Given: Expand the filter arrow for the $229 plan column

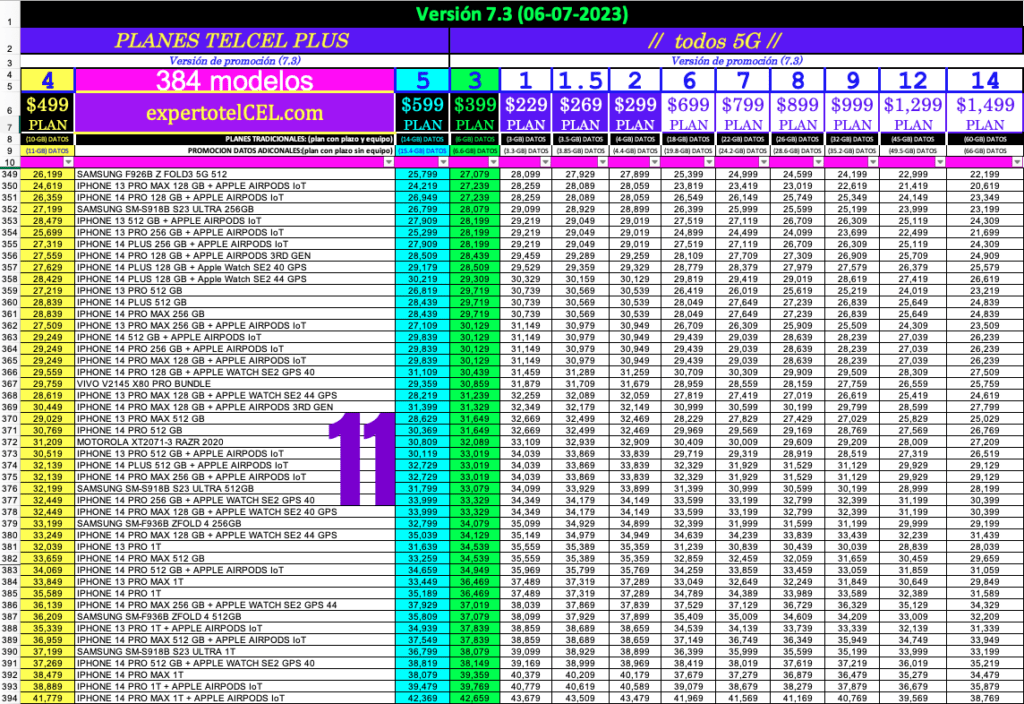Looking at the screenshot, I should (x=545, y=162).
